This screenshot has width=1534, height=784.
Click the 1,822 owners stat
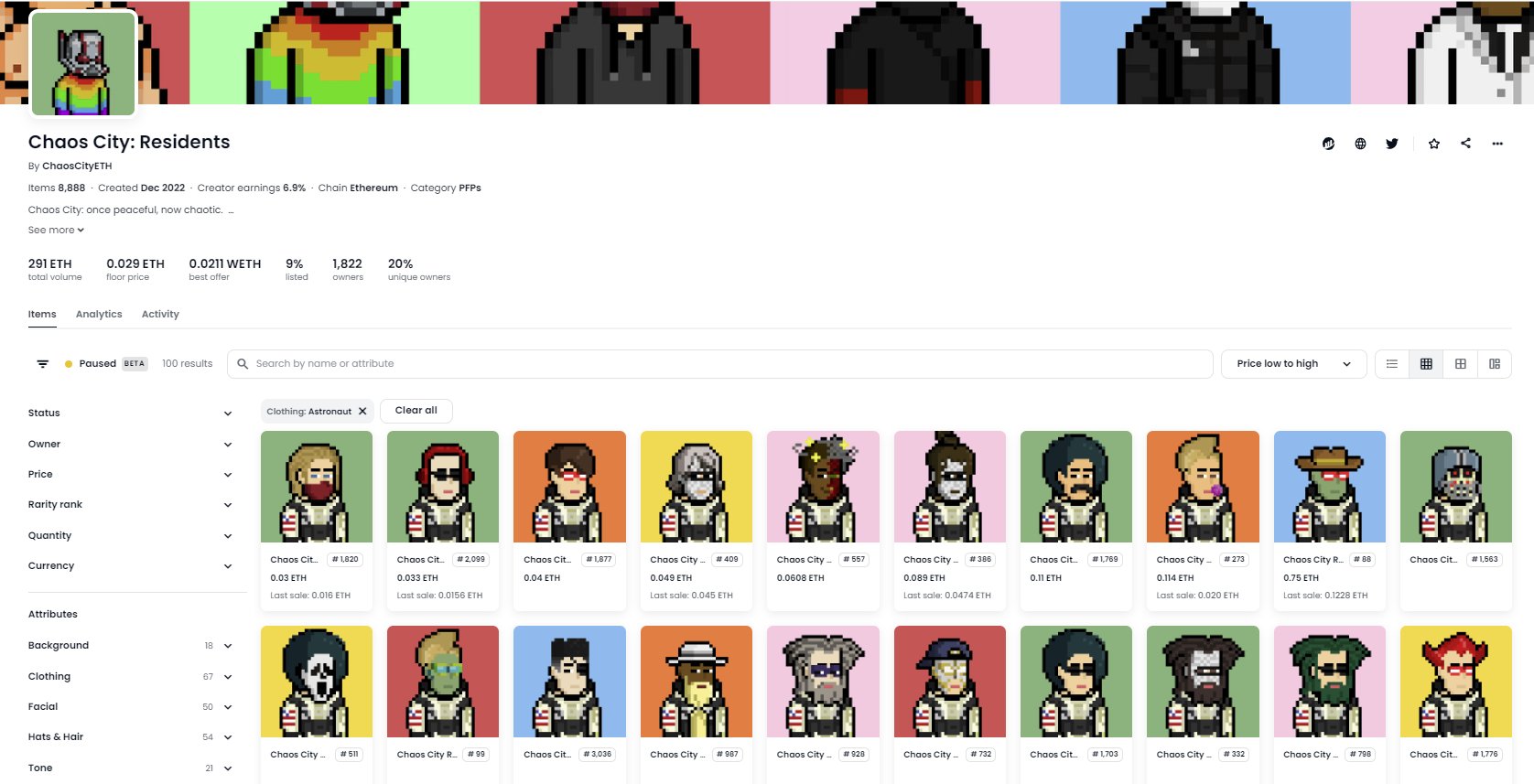[x=348, y=270]
